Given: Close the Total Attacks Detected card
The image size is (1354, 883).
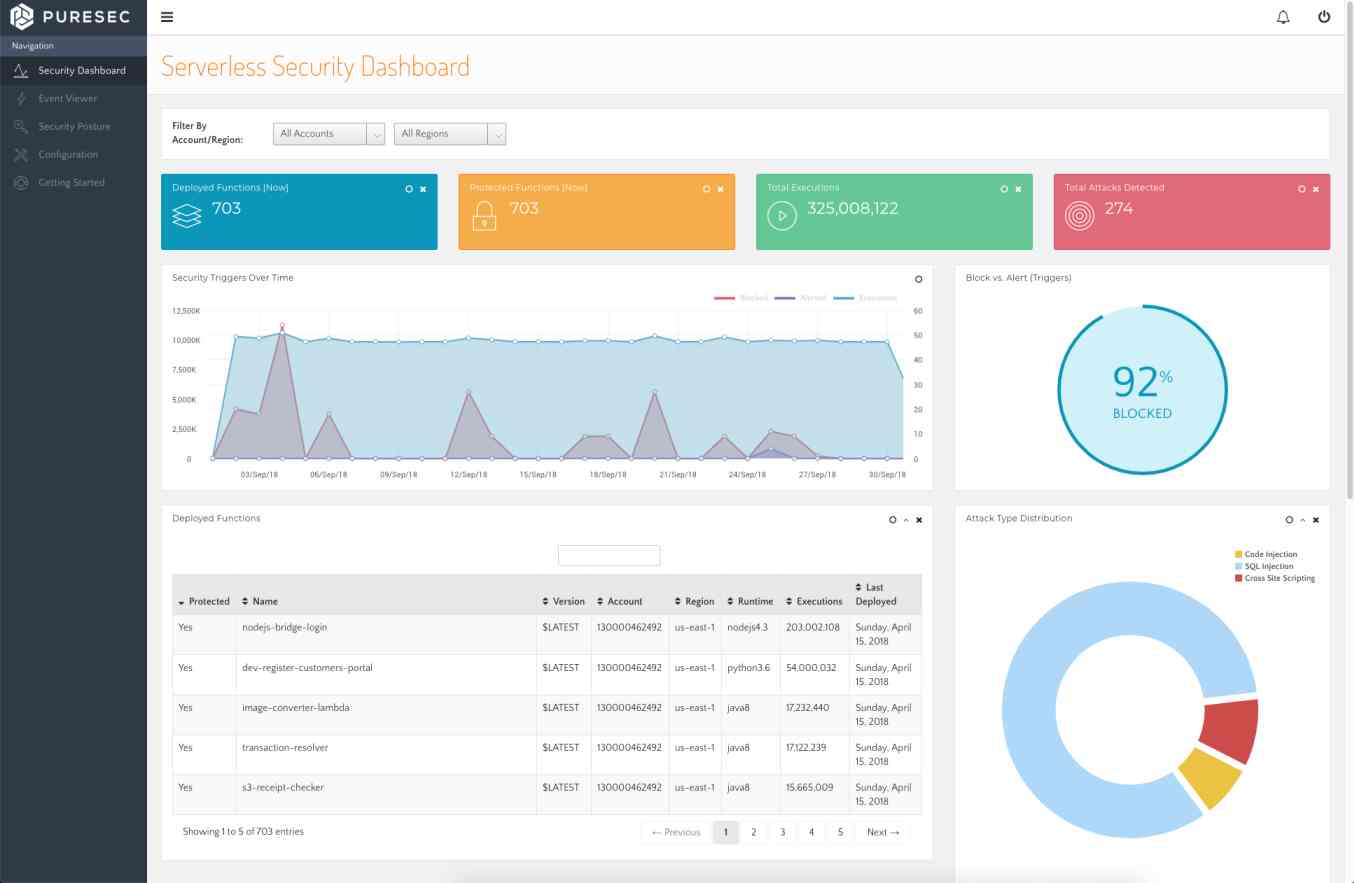Looking at the screenshot, I should [x=1315, y=189].
